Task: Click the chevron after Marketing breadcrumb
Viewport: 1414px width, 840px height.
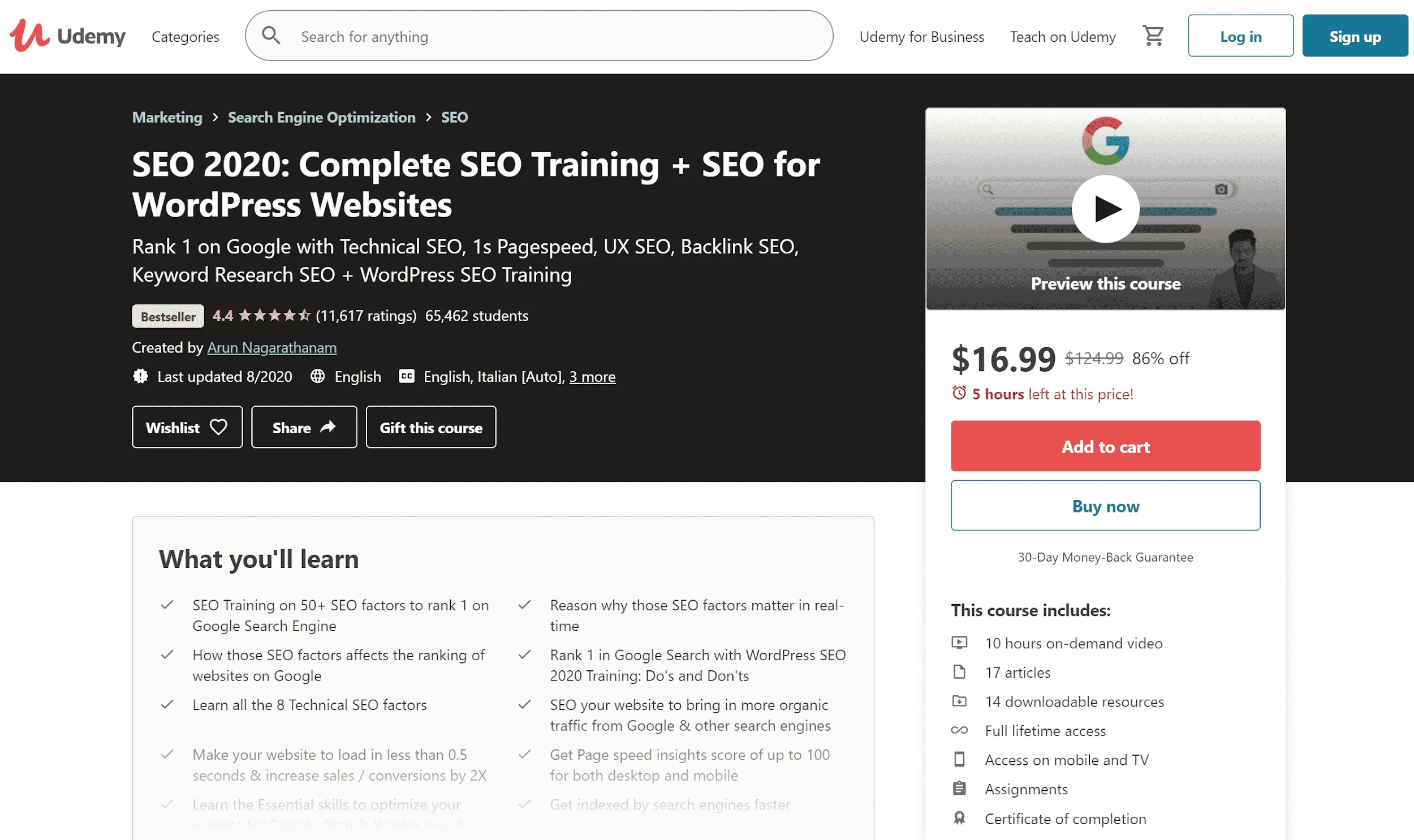Action: 215,117
